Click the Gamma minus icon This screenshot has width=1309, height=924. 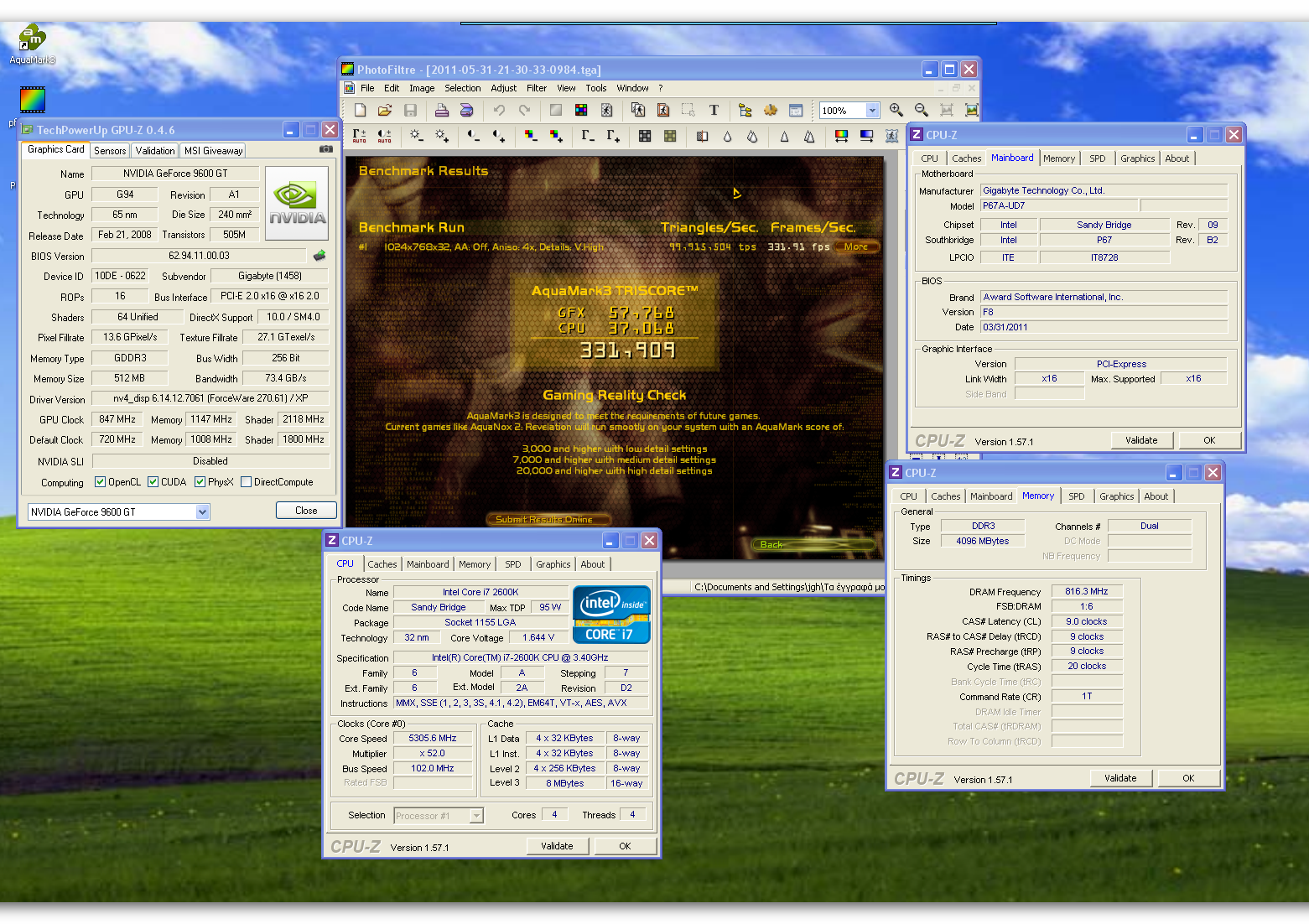pyautogui.click(x=588, y=136)
